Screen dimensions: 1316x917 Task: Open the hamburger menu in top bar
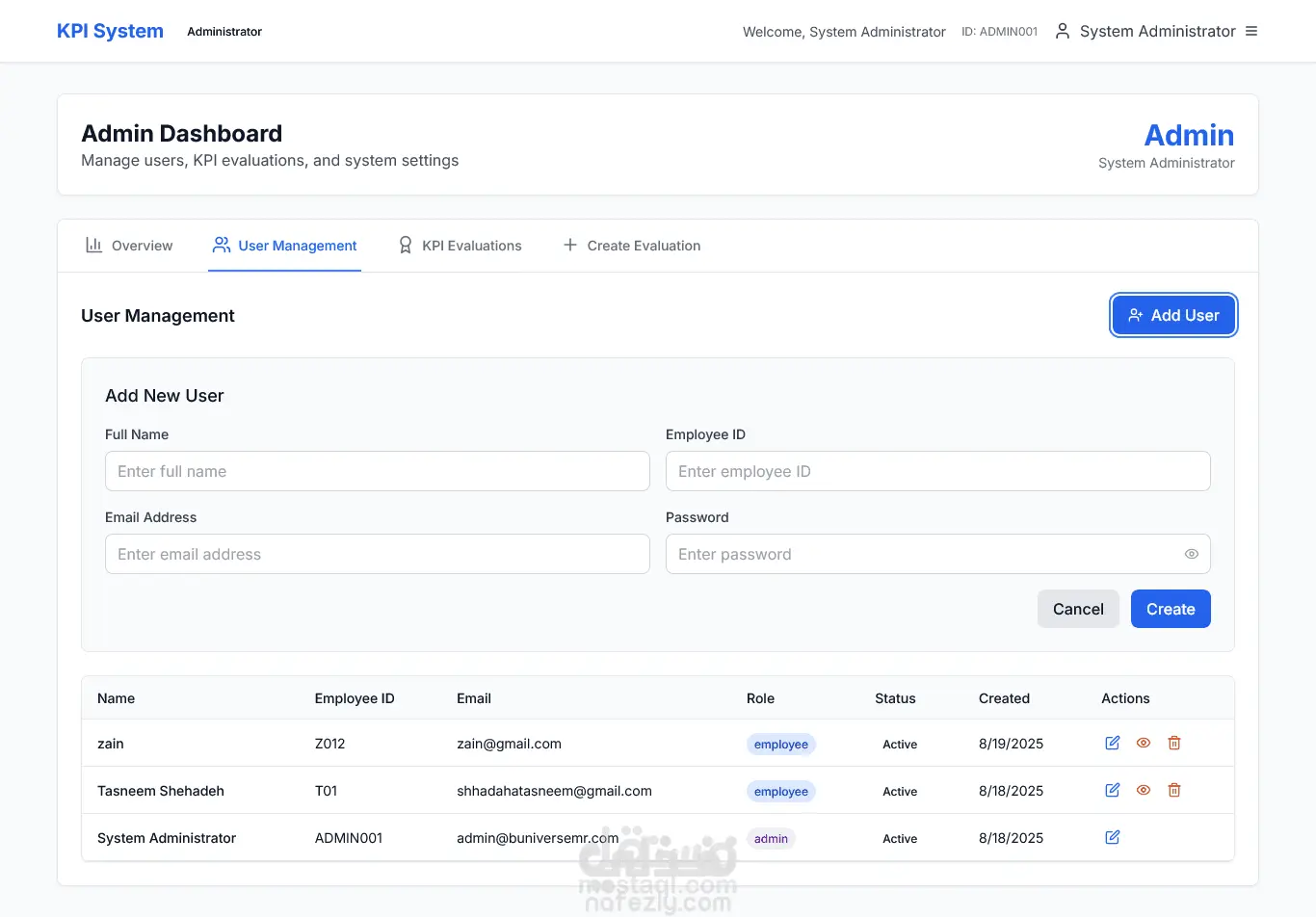1251,31
